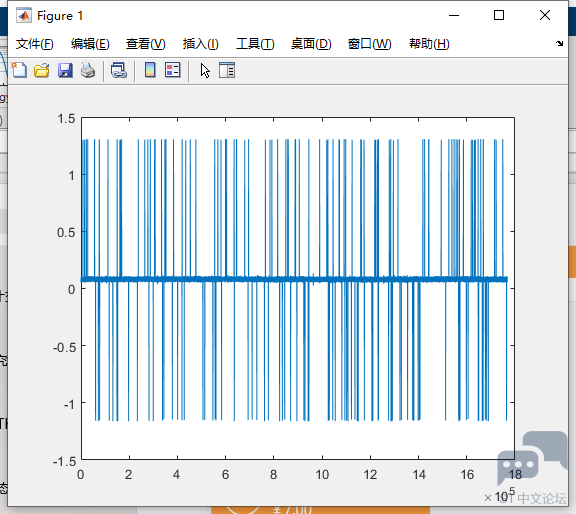Viewport: 576px width, 514px height.
Task: Open the 帮助(H) menu
Action: 429,44
